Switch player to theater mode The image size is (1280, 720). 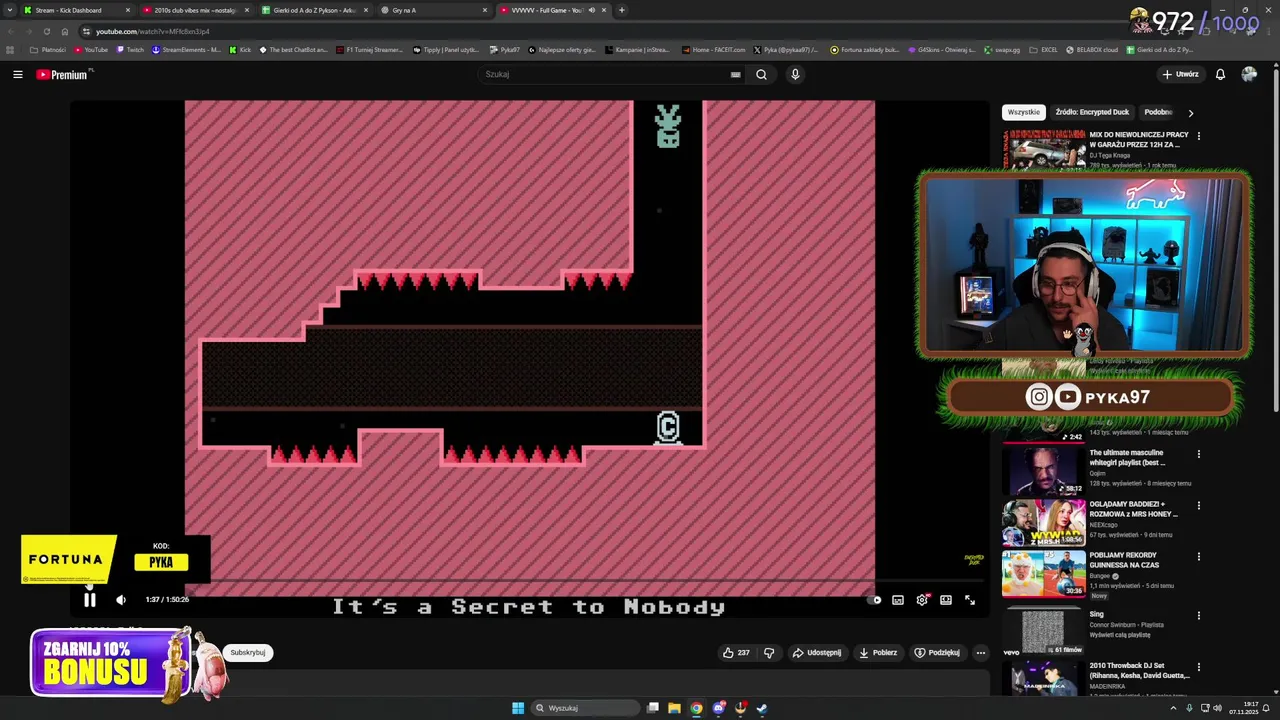point(946,600)
